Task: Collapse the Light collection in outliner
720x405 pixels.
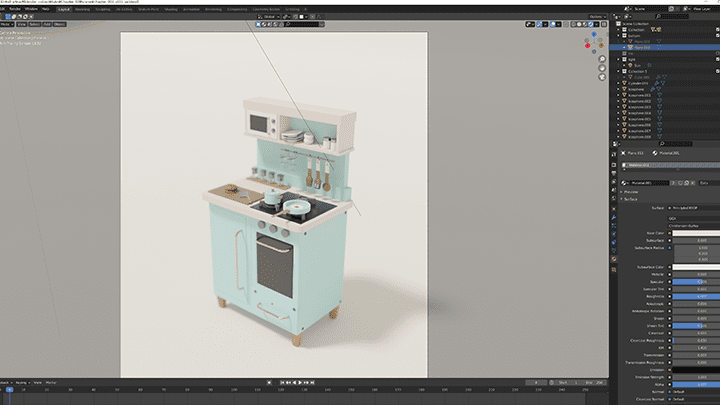Action: pyautogui.click(x=619, y=59)
